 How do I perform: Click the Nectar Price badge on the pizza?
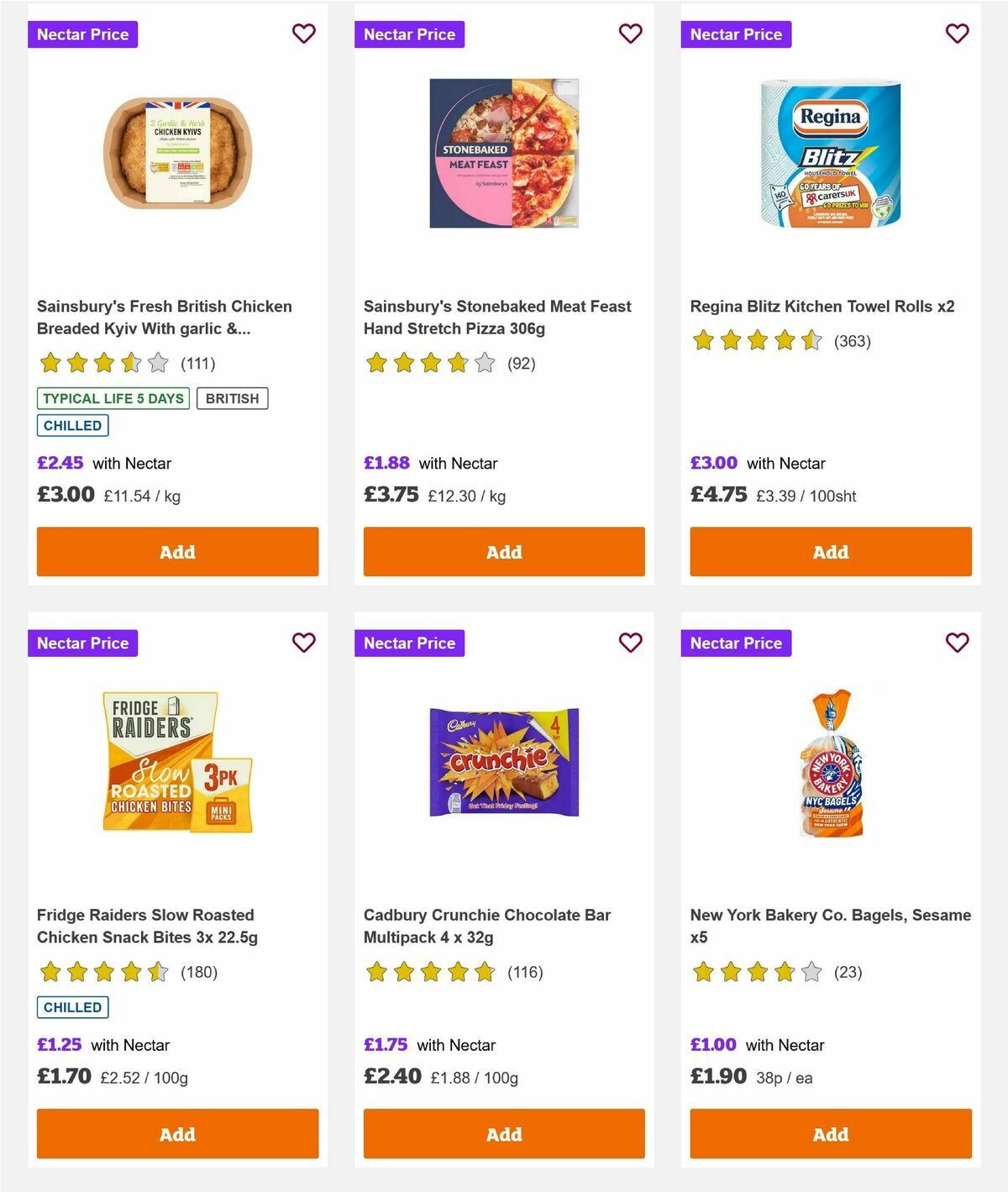pyautogui.click(x=409, y=34)
